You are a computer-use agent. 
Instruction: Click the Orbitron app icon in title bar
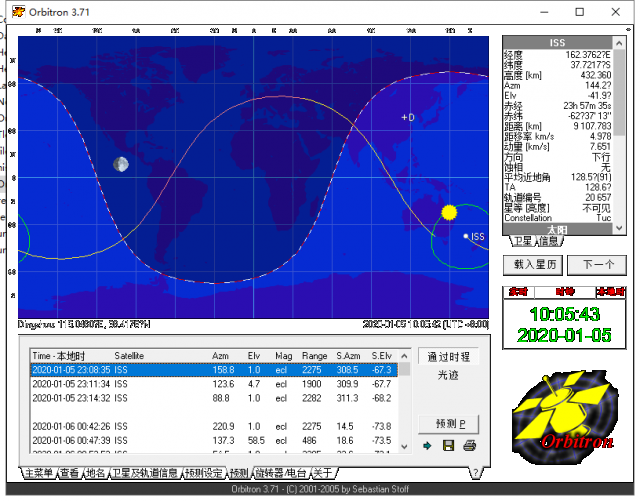click(18, 12)
